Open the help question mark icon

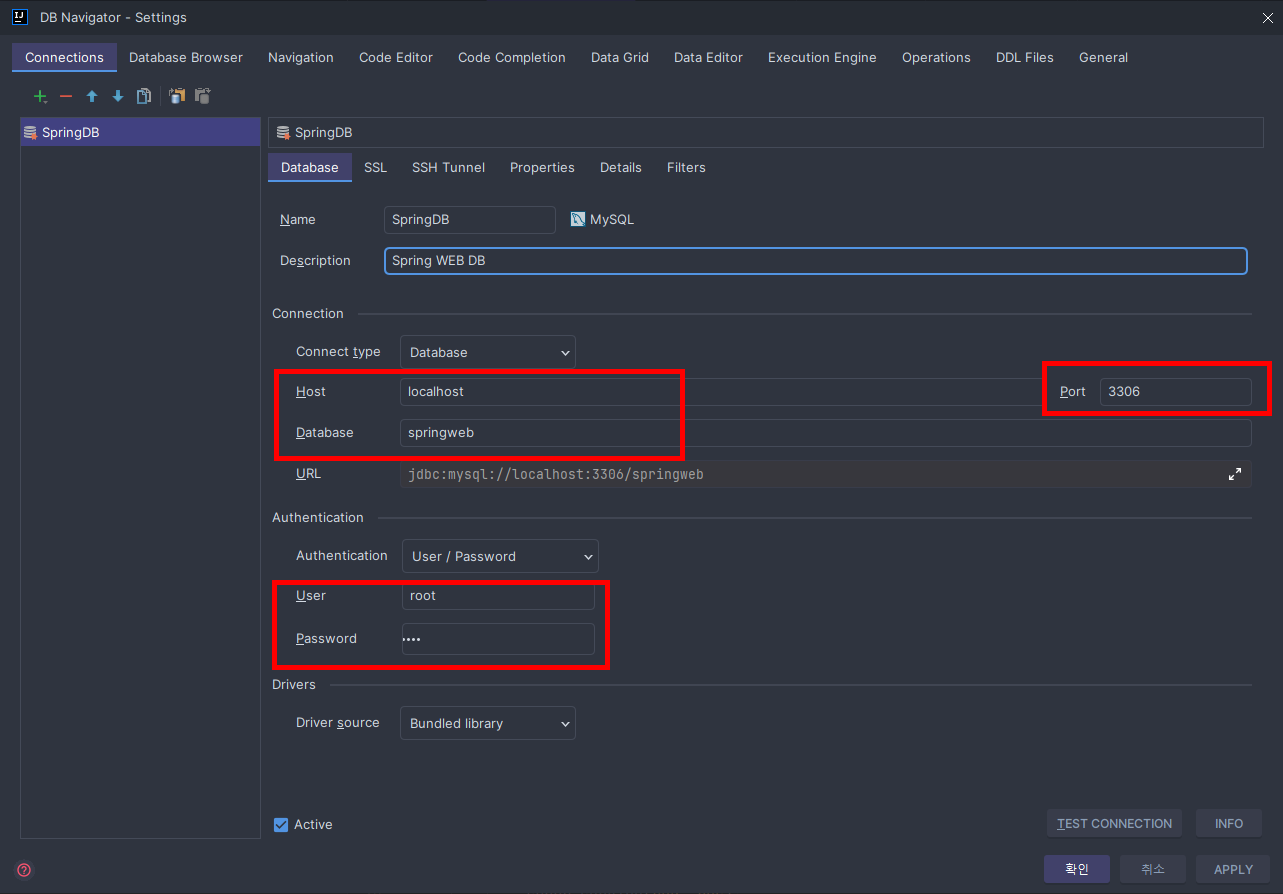[24, 870]
